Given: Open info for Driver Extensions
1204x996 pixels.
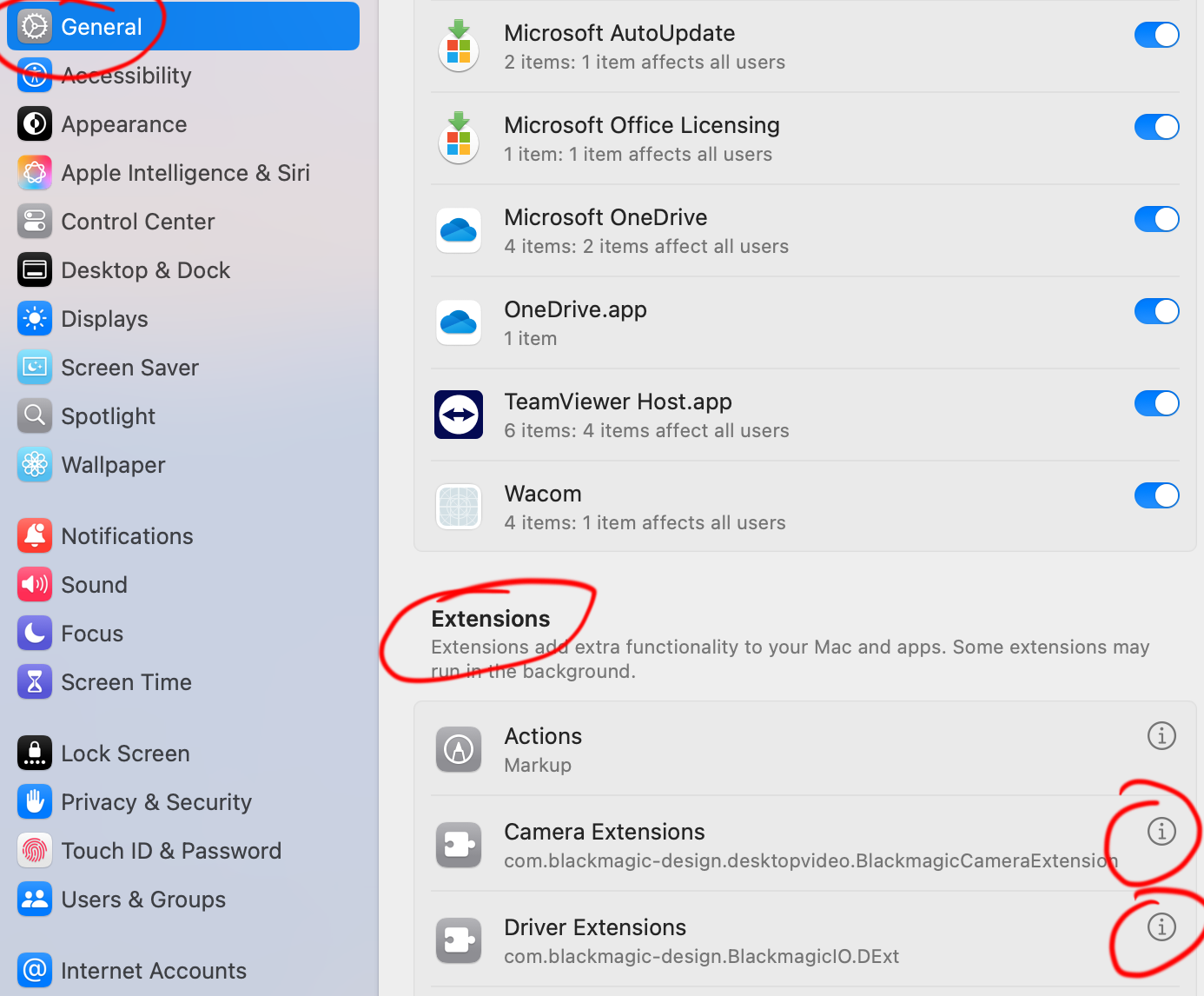Looking at the screenshot, I should 1161,927.
